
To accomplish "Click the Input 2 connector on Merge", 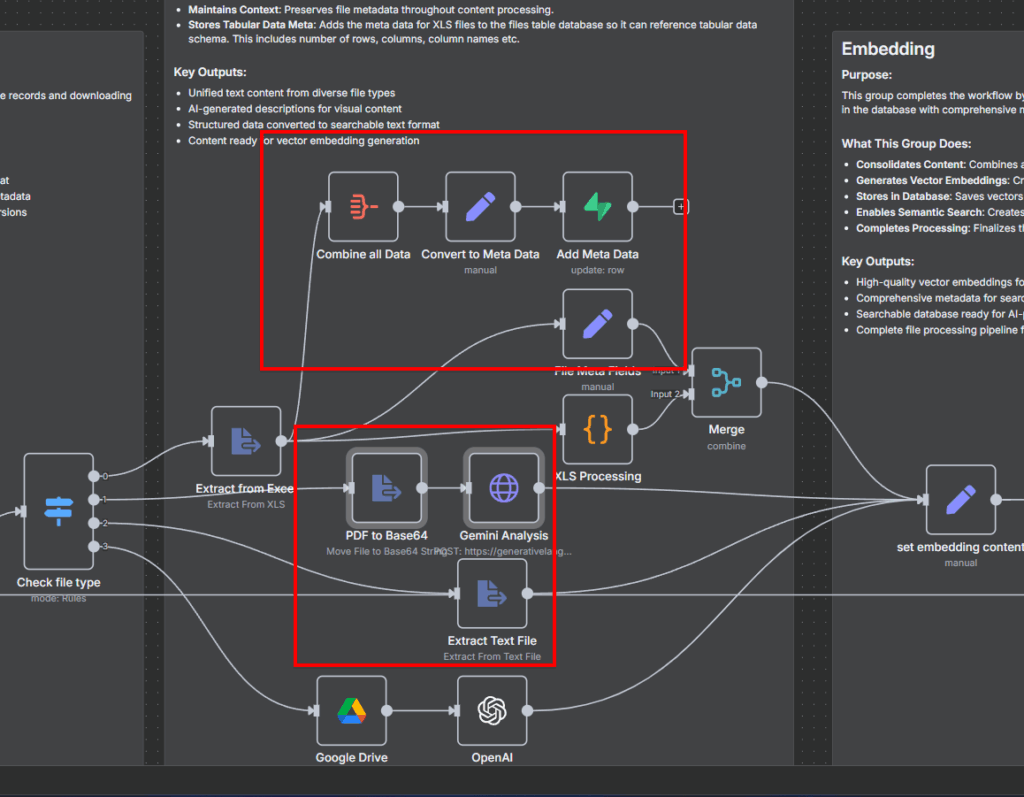I will point(690,394).
